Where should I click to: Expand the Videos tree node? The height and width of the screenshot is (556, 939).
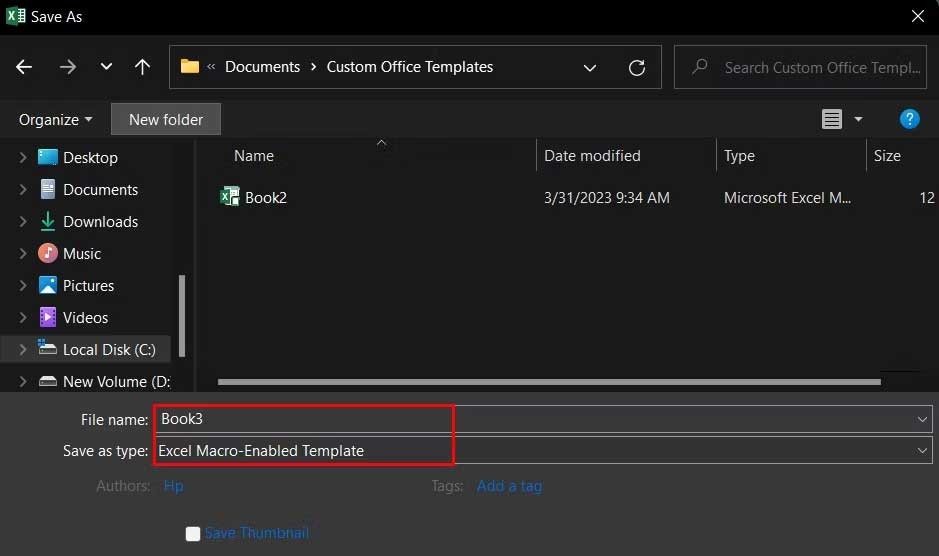23,318
